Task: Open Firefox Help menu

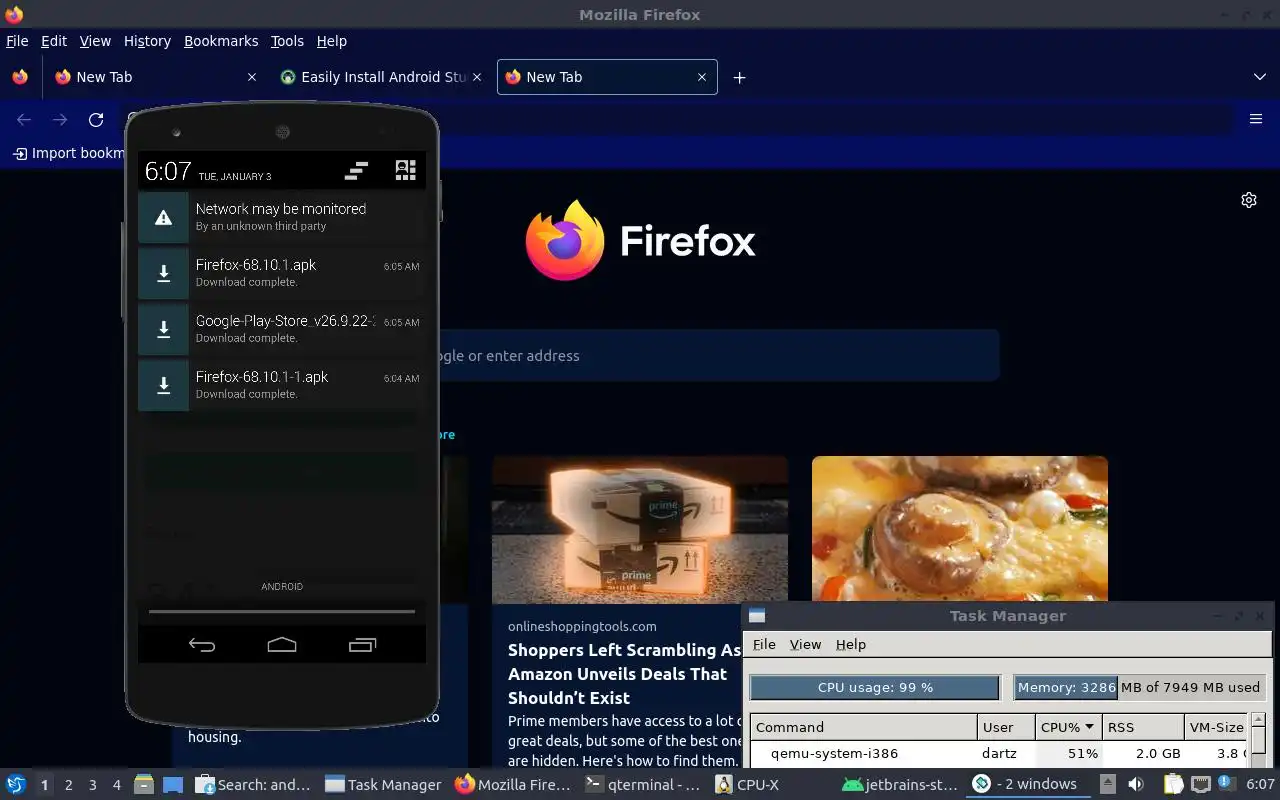Action: 332,41
